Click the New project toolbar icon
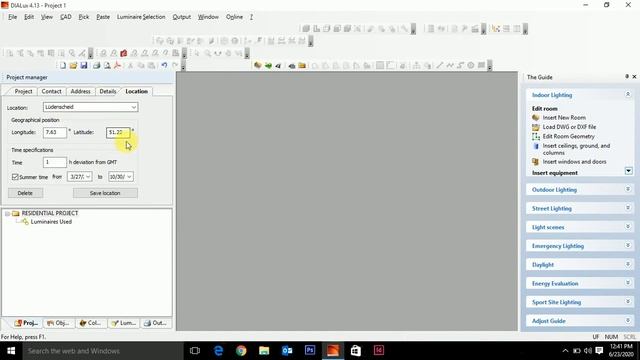The image size is (640, 360). coord(63,65)
